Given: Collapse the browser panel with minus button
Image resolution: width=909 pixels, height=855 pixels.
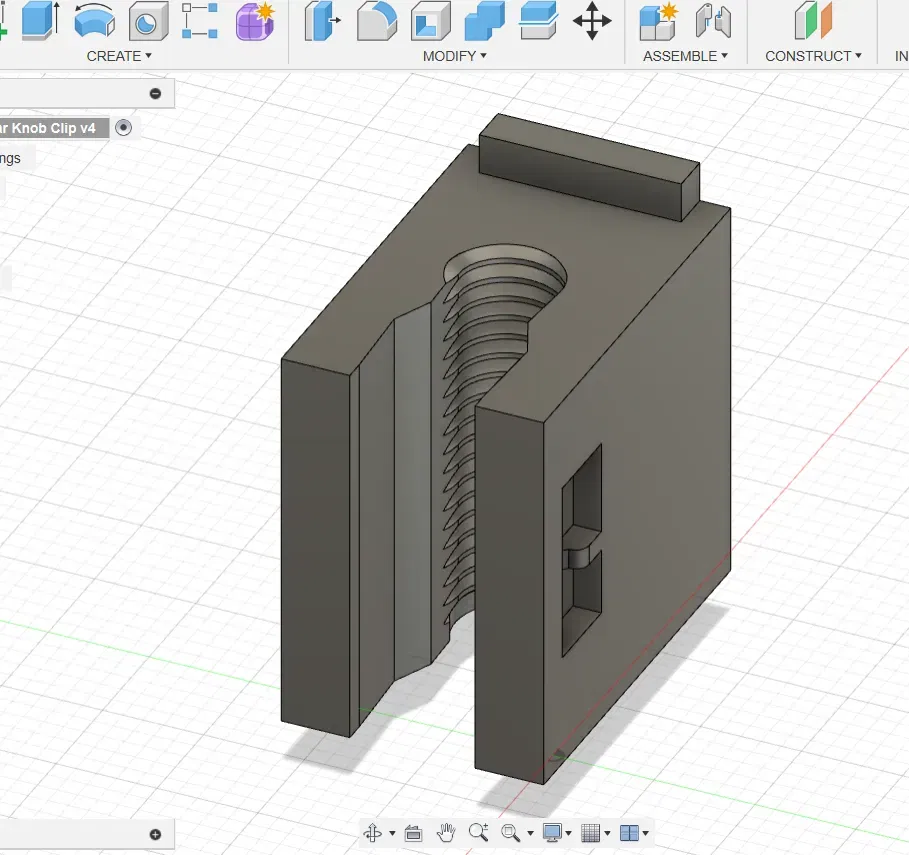Looking at the screenshot, I should [x=155, y=94].
